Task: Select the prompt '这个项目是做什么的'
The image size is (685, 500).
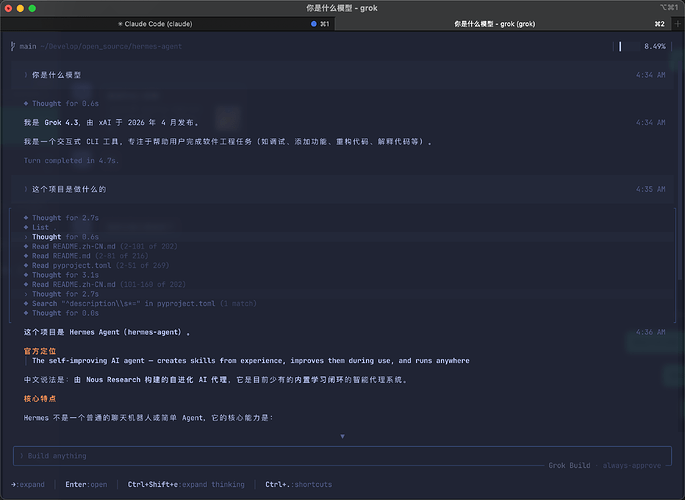Action: coord(69,190)
